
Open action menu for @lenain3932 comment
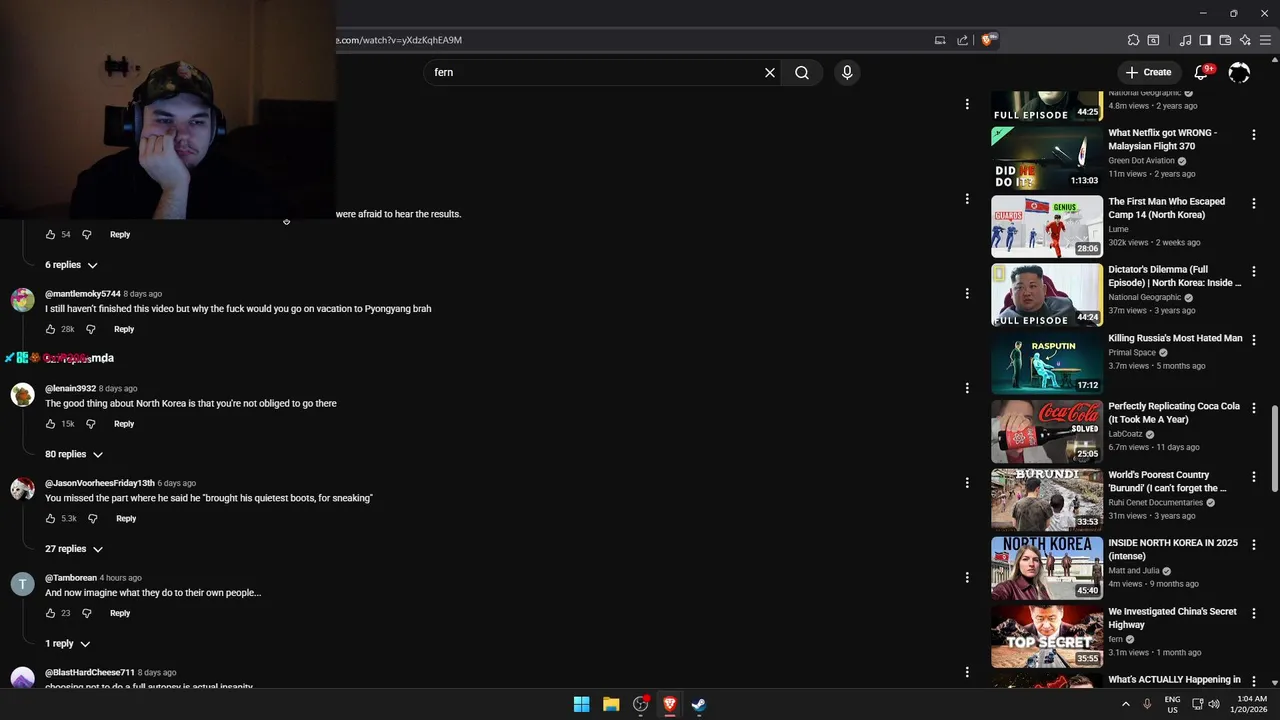(967, 388)
